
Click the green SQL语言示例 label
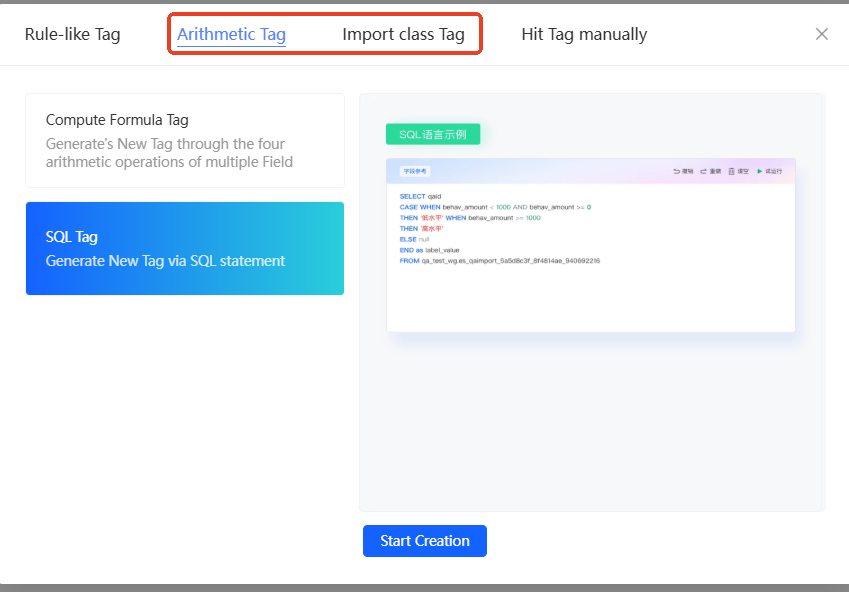[433, 134]
